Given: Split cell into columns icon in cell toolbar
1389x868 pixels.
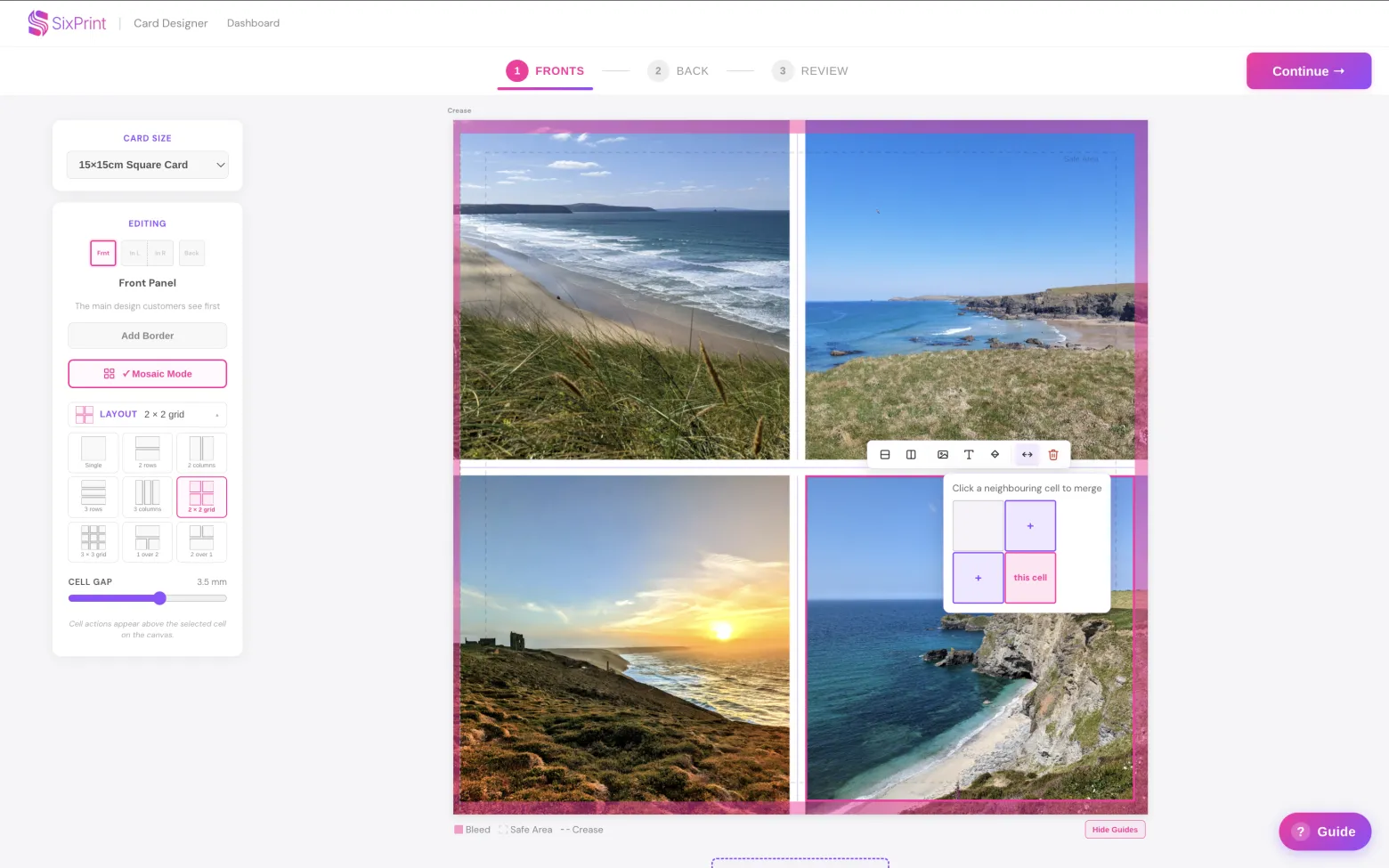Looking at the screenshot, I should coord(911,455).
